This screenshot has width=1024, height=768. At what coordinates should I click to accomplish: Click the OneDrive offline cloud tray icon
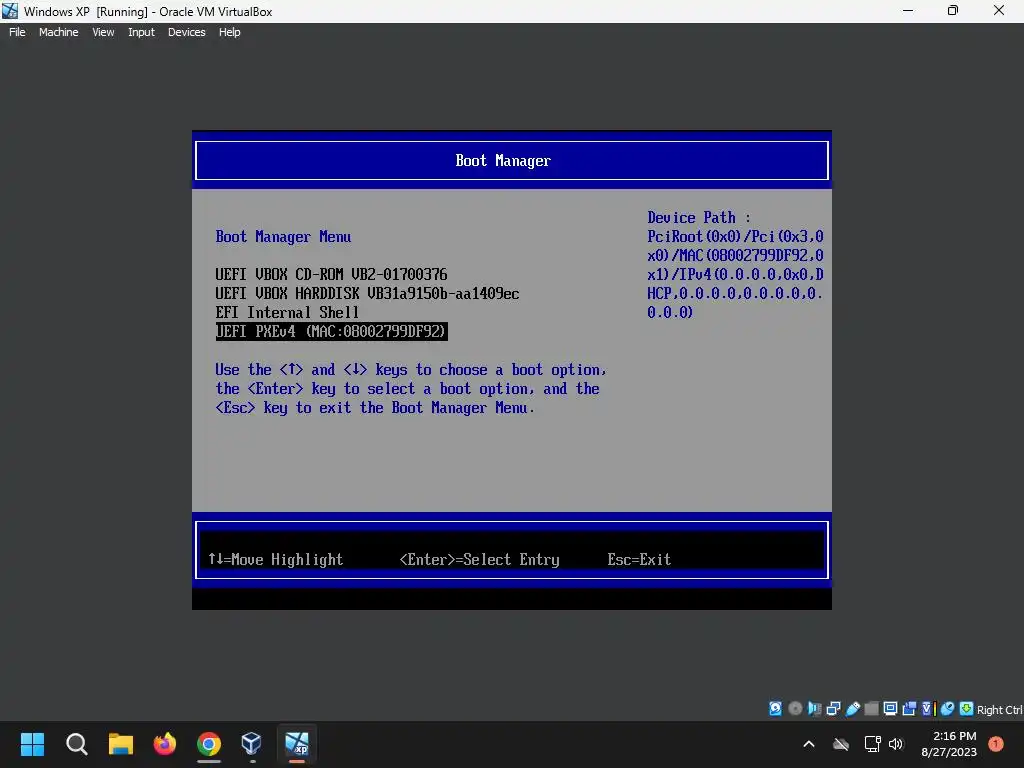(x=841, y=744)
